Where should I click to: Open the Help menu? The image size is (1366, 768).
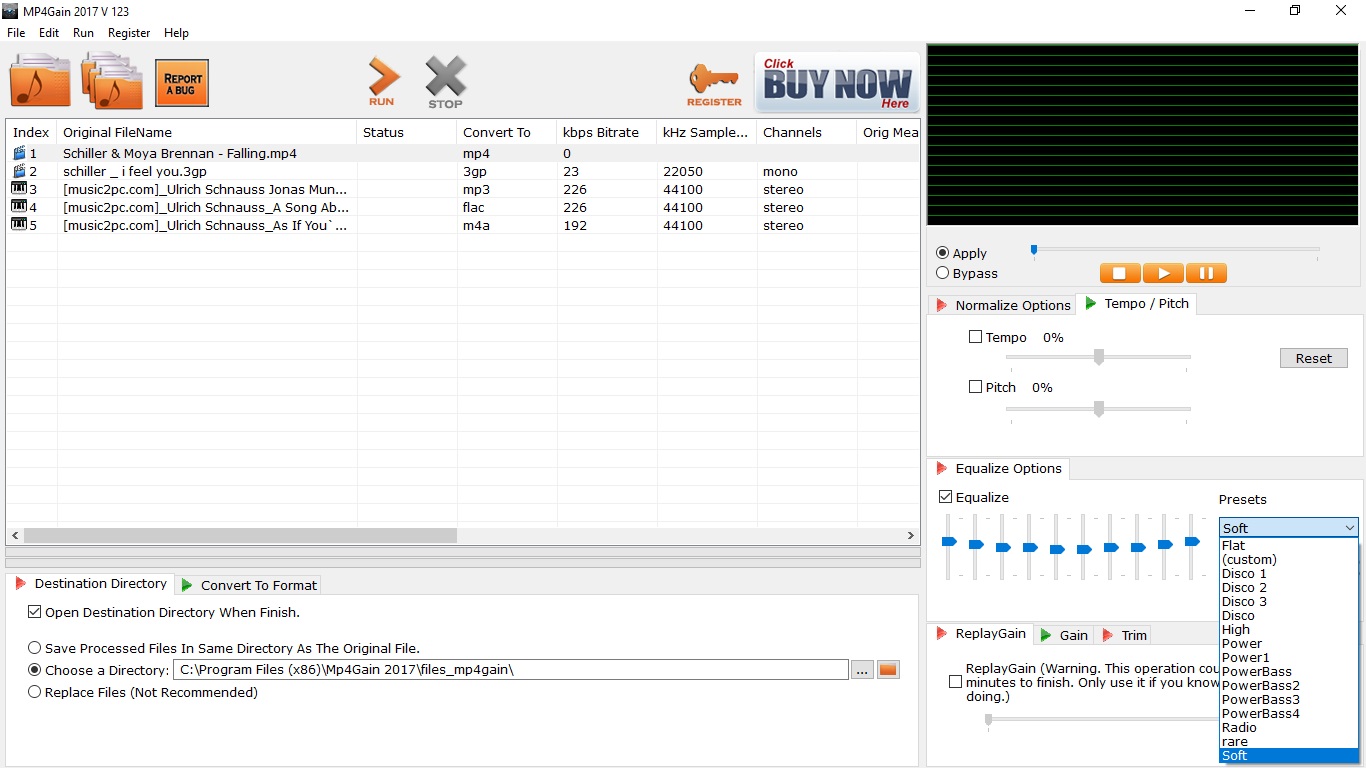(x=176, y=33)
